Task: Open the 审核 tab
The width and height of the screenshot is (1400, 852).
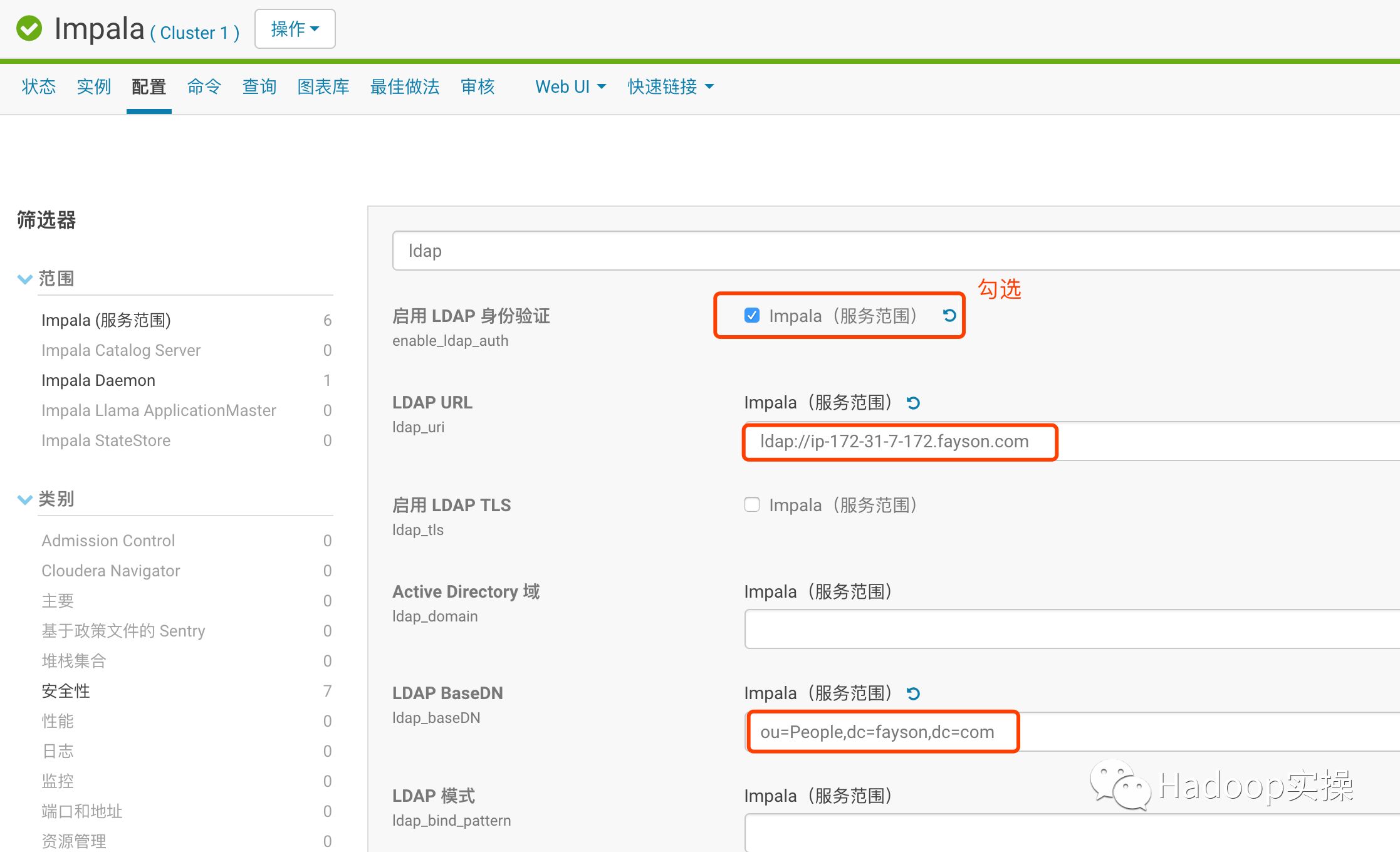Action: click(x=478, y=86)
